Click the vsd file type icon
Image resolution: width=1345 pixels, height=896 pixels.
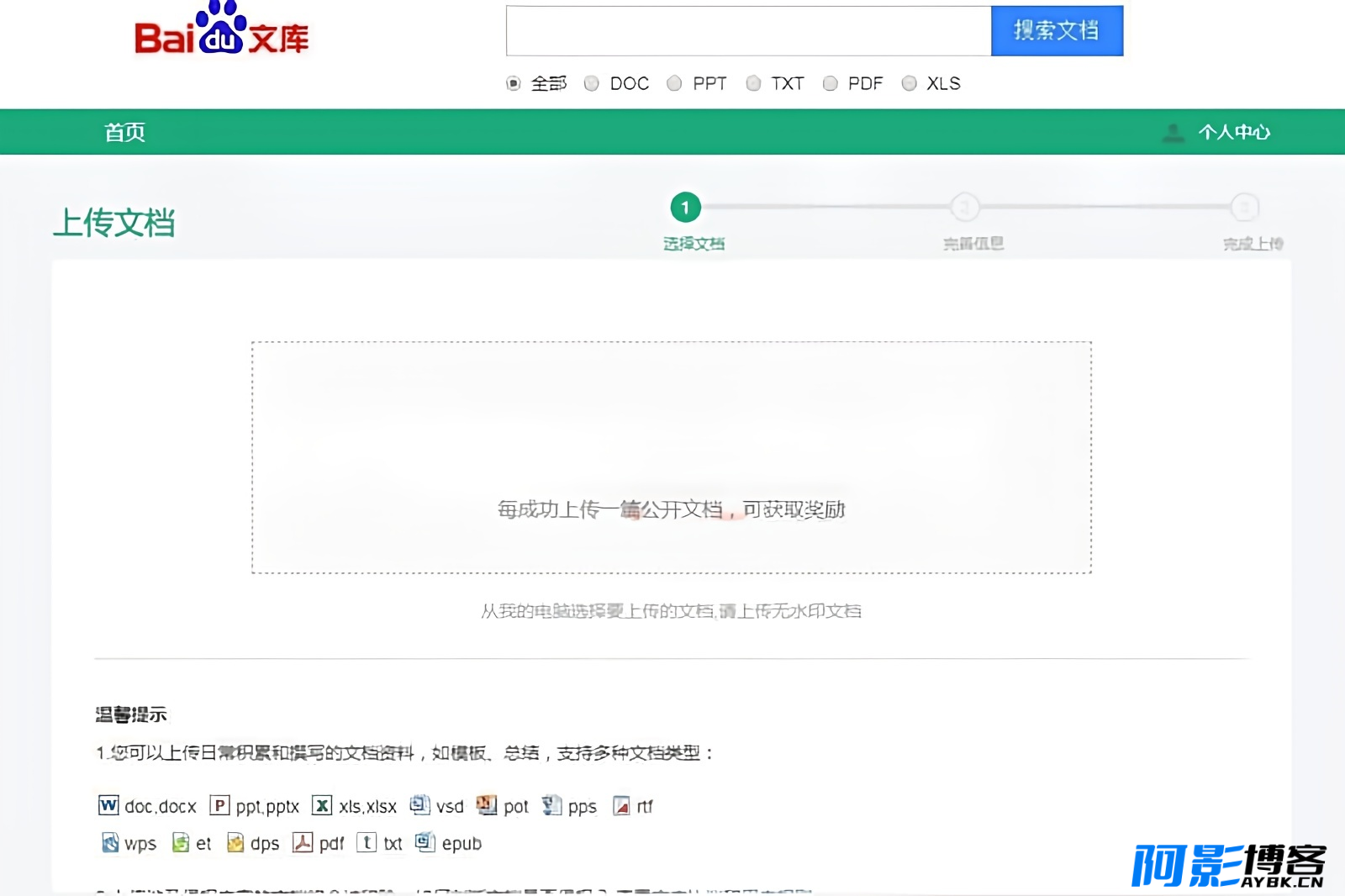click(x=419, y=805)
